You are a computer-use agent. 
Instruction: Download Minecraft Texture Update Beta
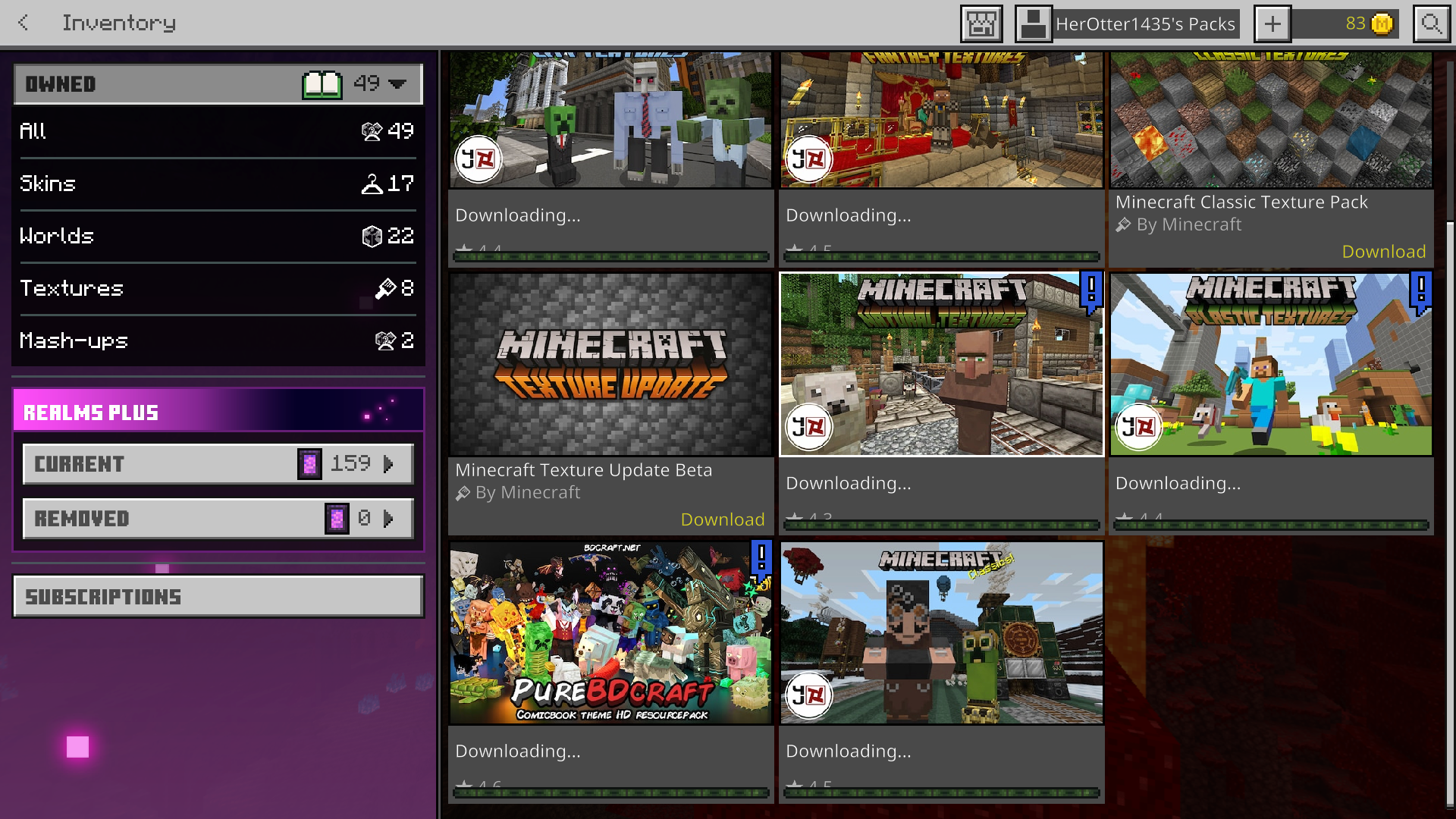tap(722, 519)
